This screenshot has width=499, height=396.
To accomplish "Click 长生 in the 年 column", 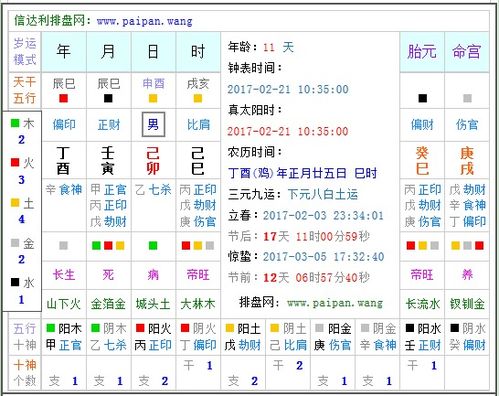I will tap(64, 275).
